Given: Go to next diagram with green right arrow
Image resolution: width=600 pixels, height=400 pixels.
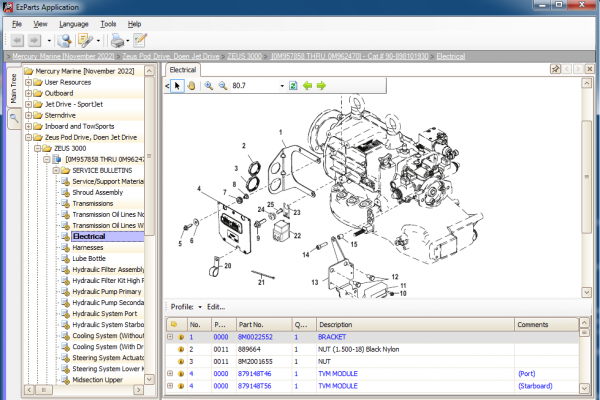Looking at the screenshot, I should (321, 86).
